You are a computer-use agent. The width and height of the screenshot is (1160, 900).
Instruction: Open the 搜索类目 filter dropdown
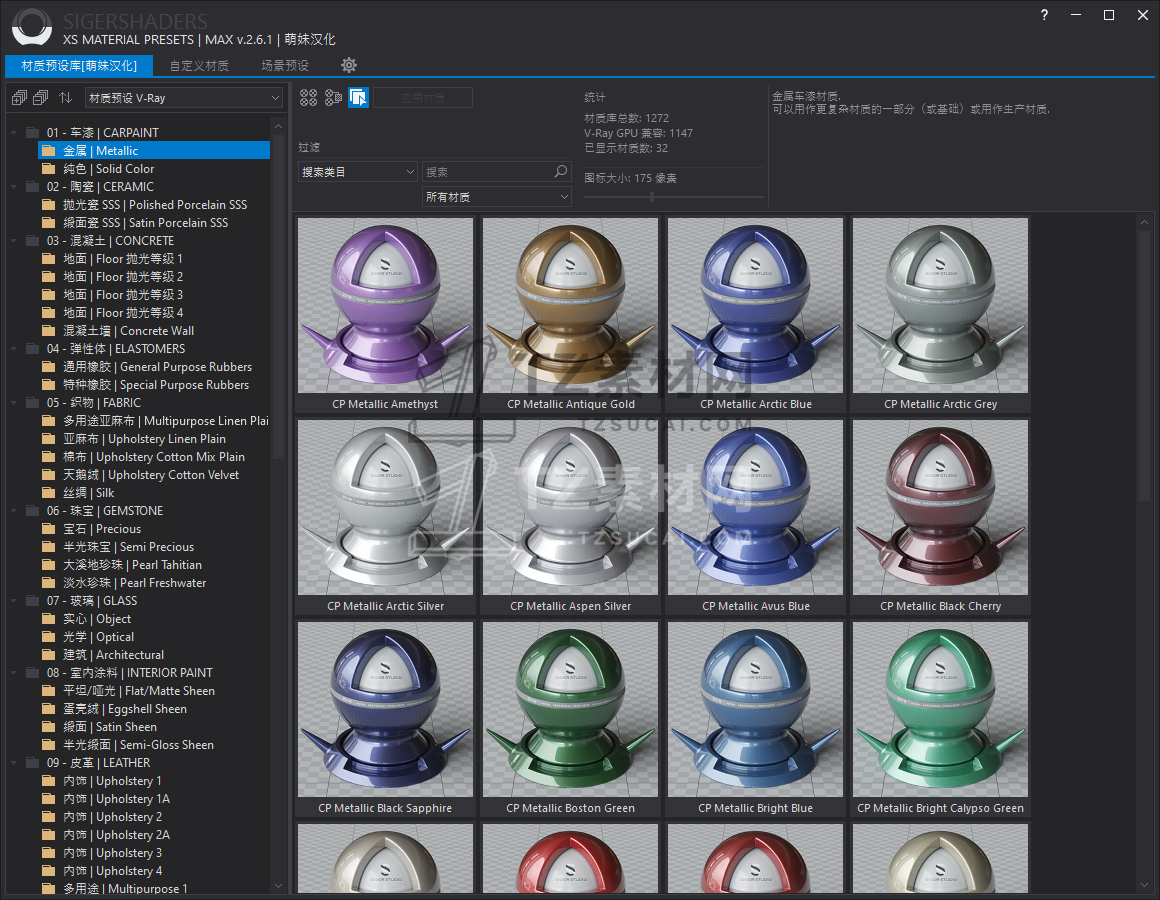358,172
